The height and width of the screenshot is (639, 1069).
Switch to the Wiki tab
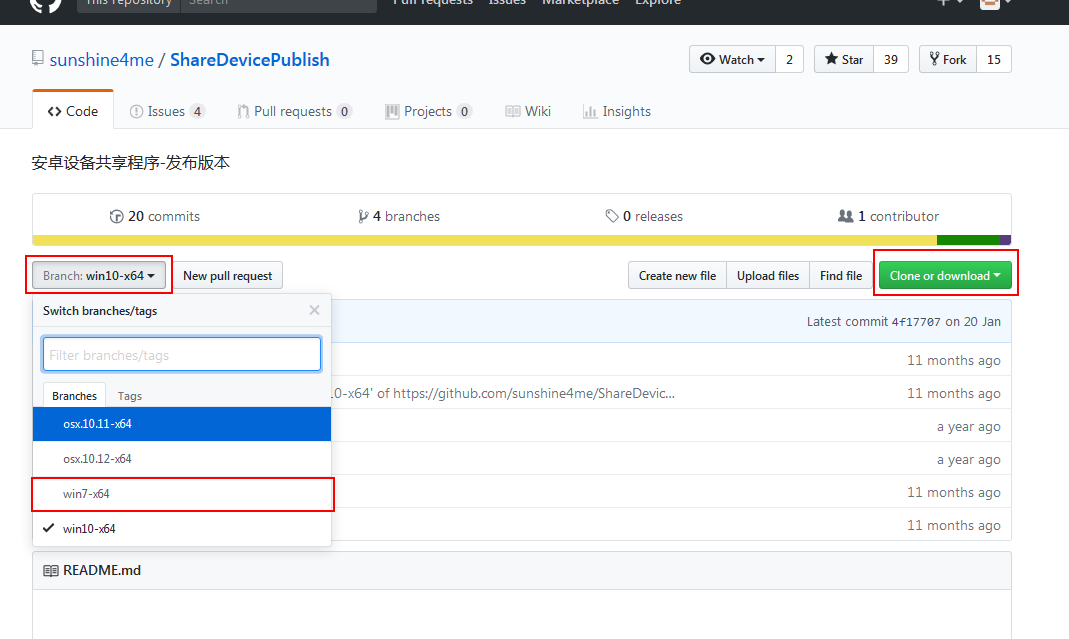point(528,111)
